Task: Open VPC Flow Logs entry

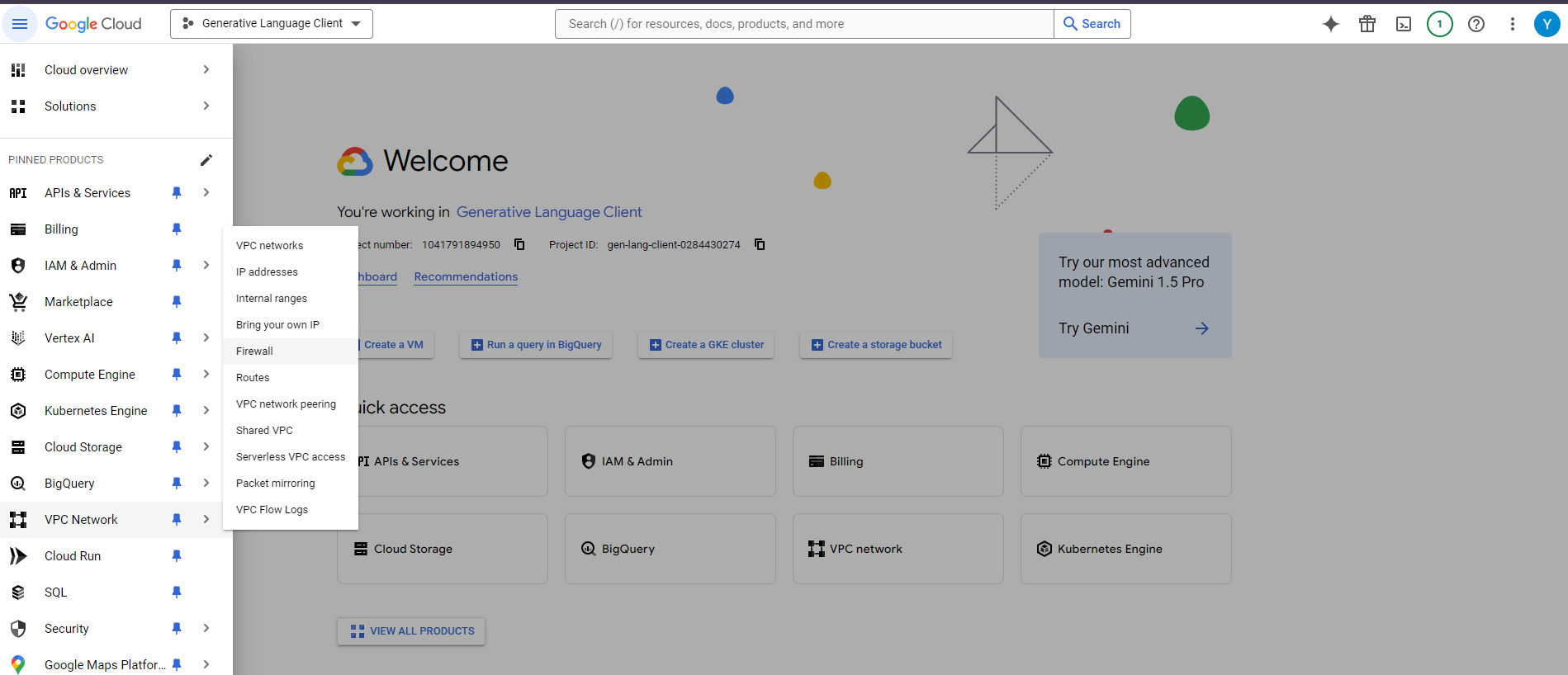Action: click(291, 510)
